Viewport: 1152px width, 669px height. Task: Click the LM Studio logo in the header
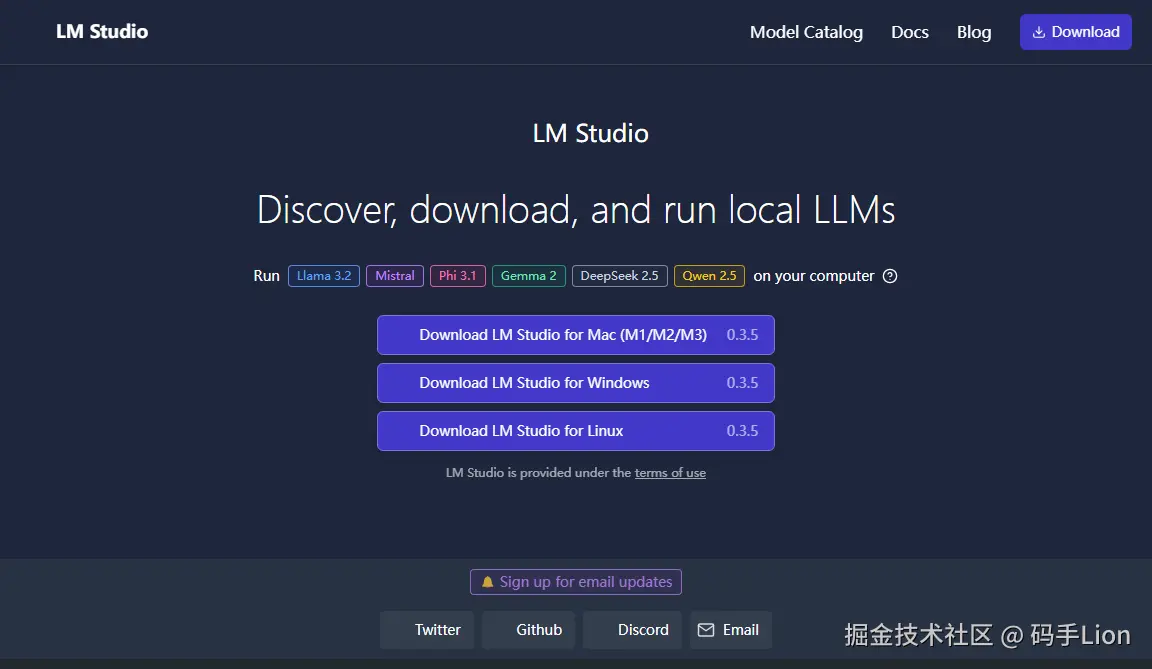[101, 31]
